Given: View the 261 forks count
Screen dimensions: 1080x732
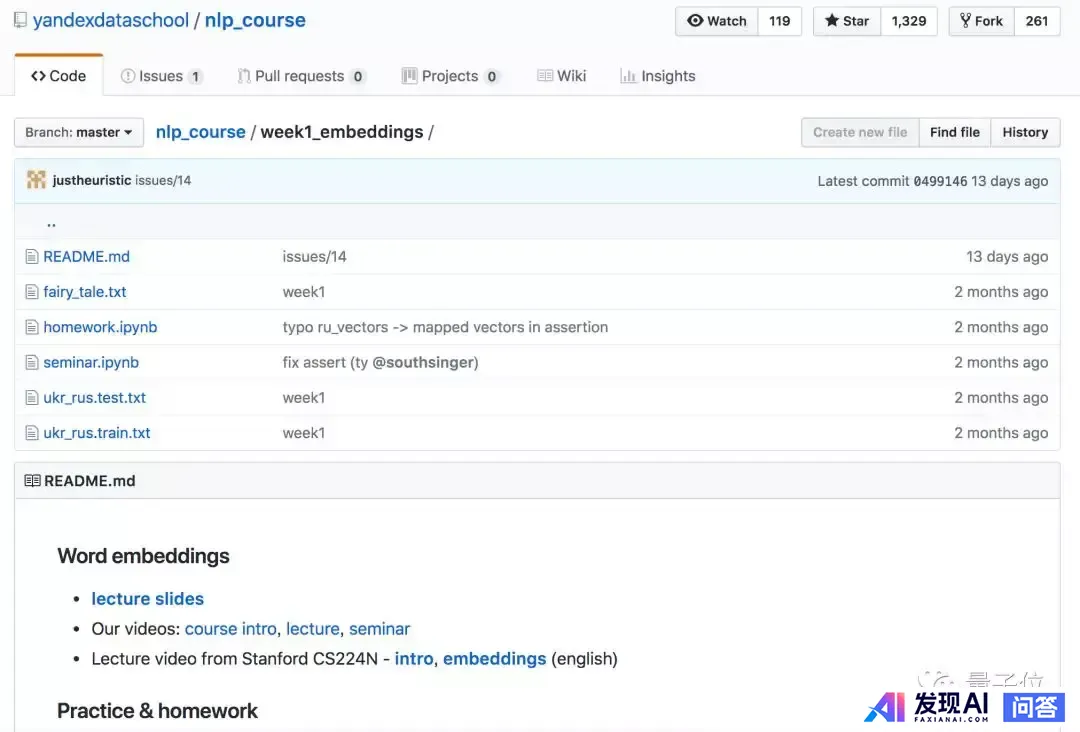Looking at the screenshot, I should pyautogui.click(x=1037, y=21).
